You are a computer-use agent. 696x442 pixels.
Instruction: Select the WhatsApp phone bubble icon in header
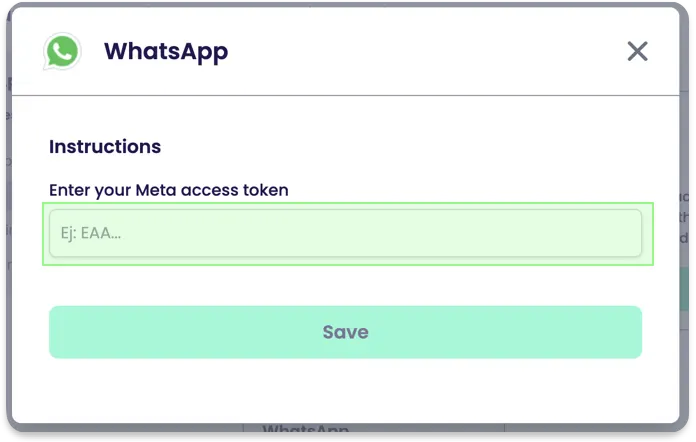pyautogui.click(x=62, y=51)
